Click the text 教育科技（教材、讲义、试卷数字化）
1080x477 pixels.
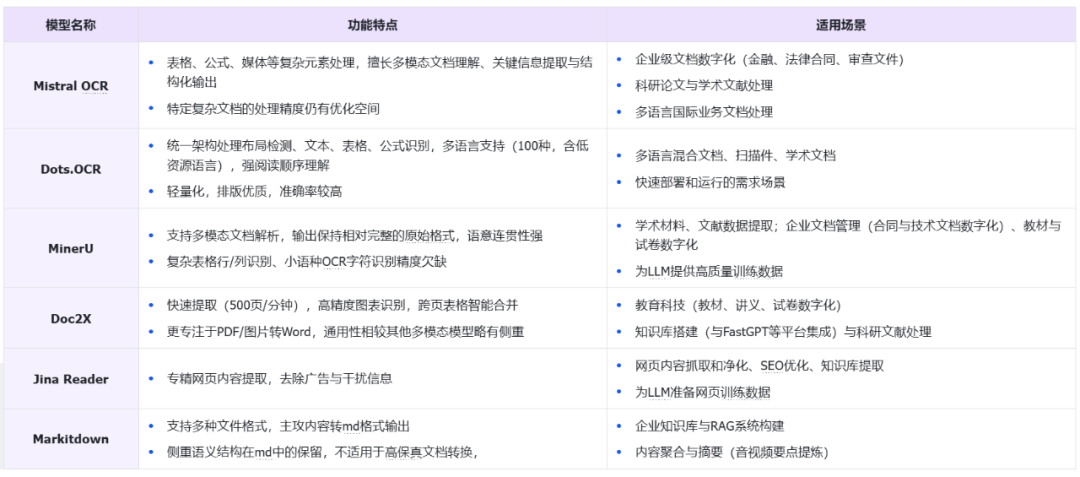point(738,306)
